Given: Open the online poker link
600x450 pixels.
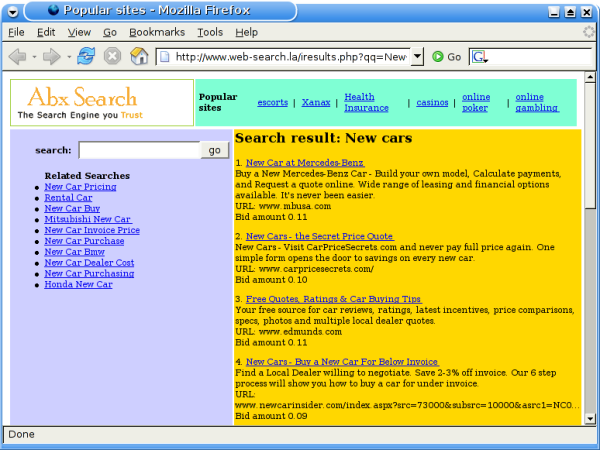Looking at the screenshot, I should 476,103.
